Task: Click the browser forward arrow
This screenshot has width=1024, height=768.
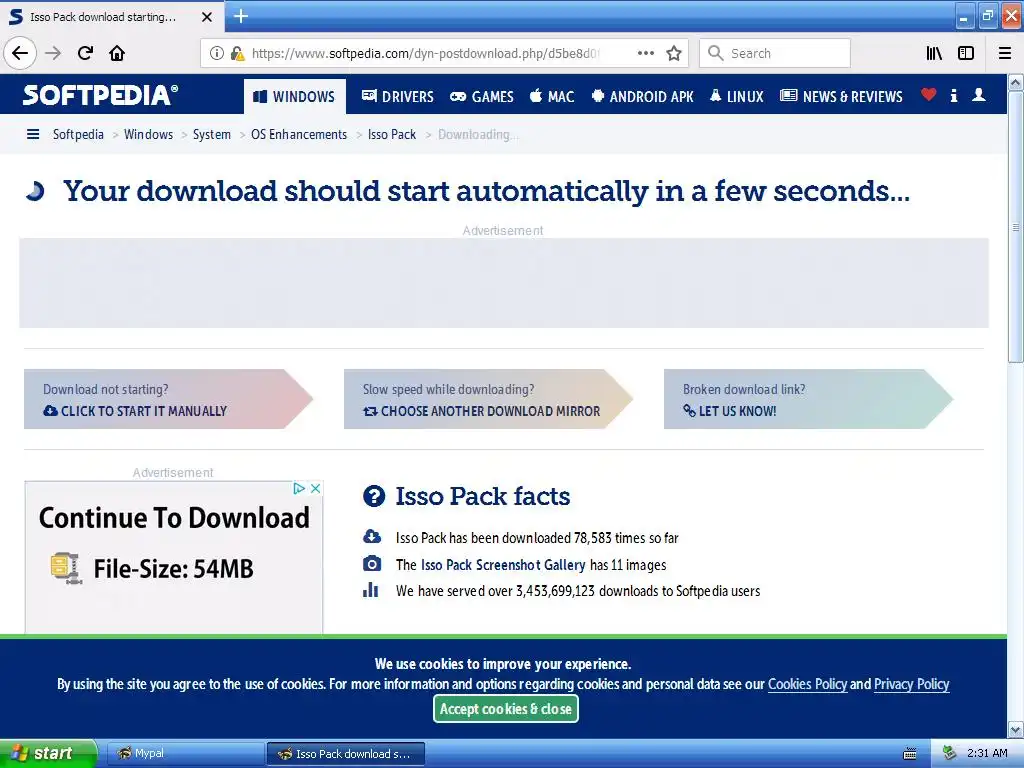Action: click(x=53, y=53)
